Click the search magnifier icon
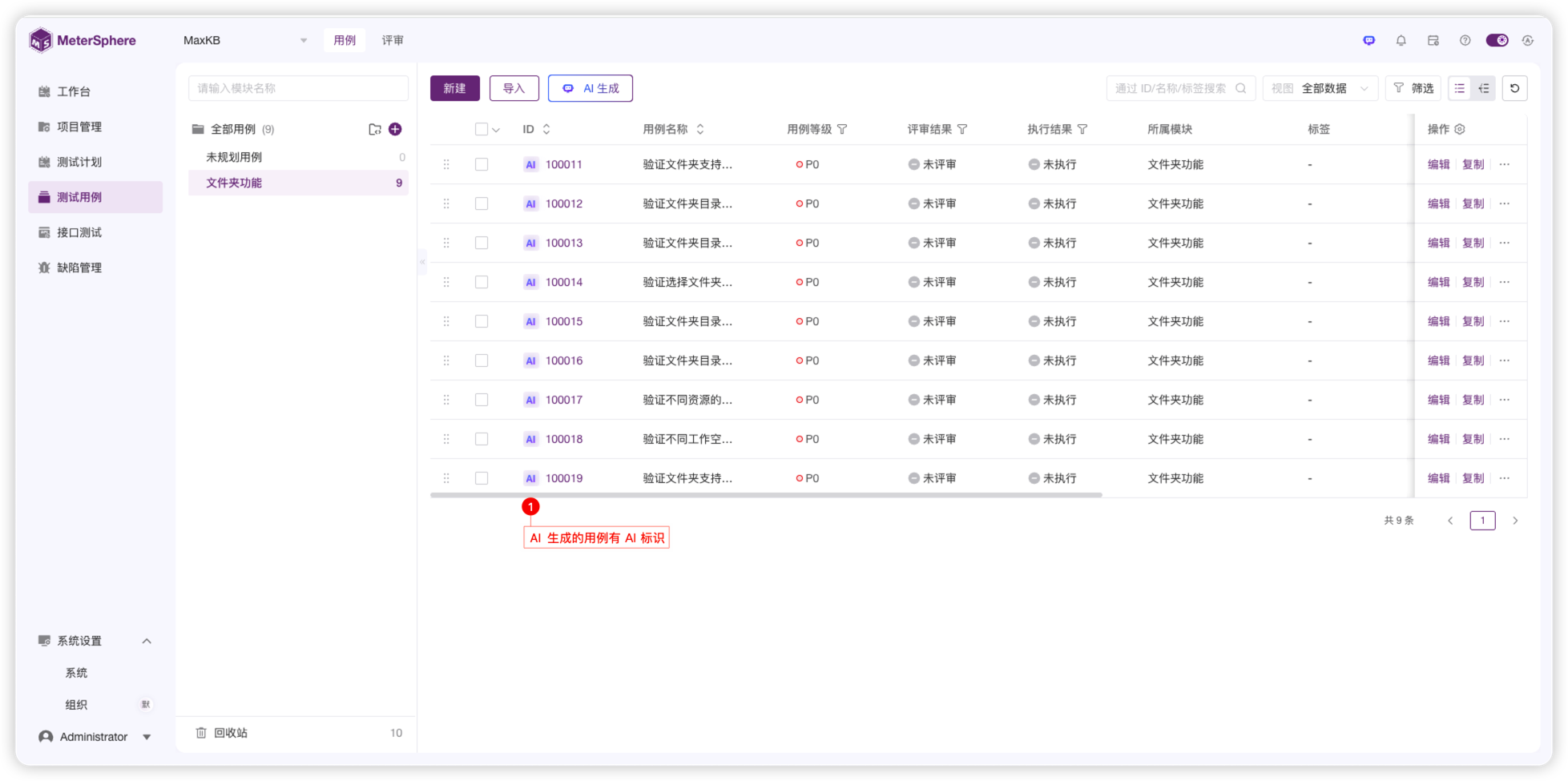Viewport: 1568px width, 781px height. (x=1240, y=88)
